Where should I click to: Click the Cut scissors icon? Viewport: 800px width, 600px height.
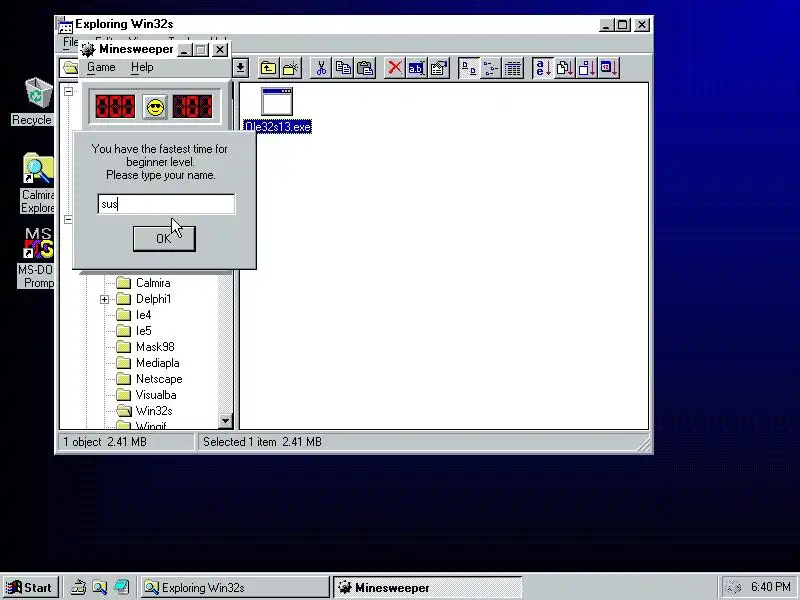pyautogui.click(x=321, y=68)
